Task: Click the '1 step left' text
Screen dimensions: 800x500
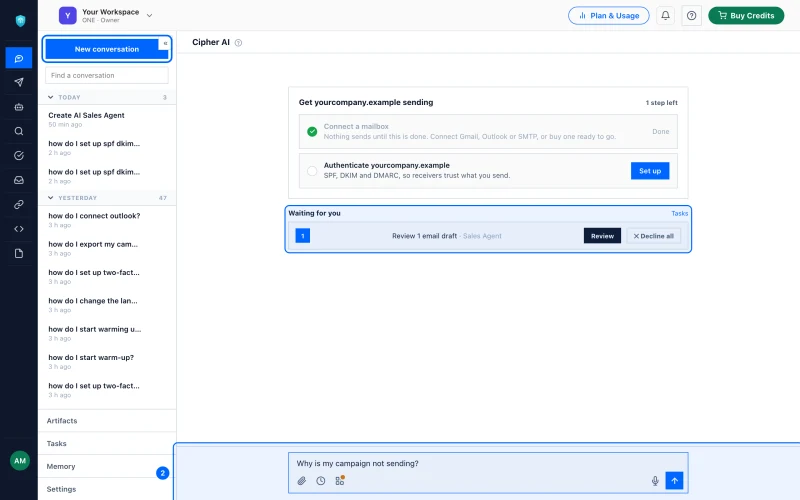Action: click(661, 103)
